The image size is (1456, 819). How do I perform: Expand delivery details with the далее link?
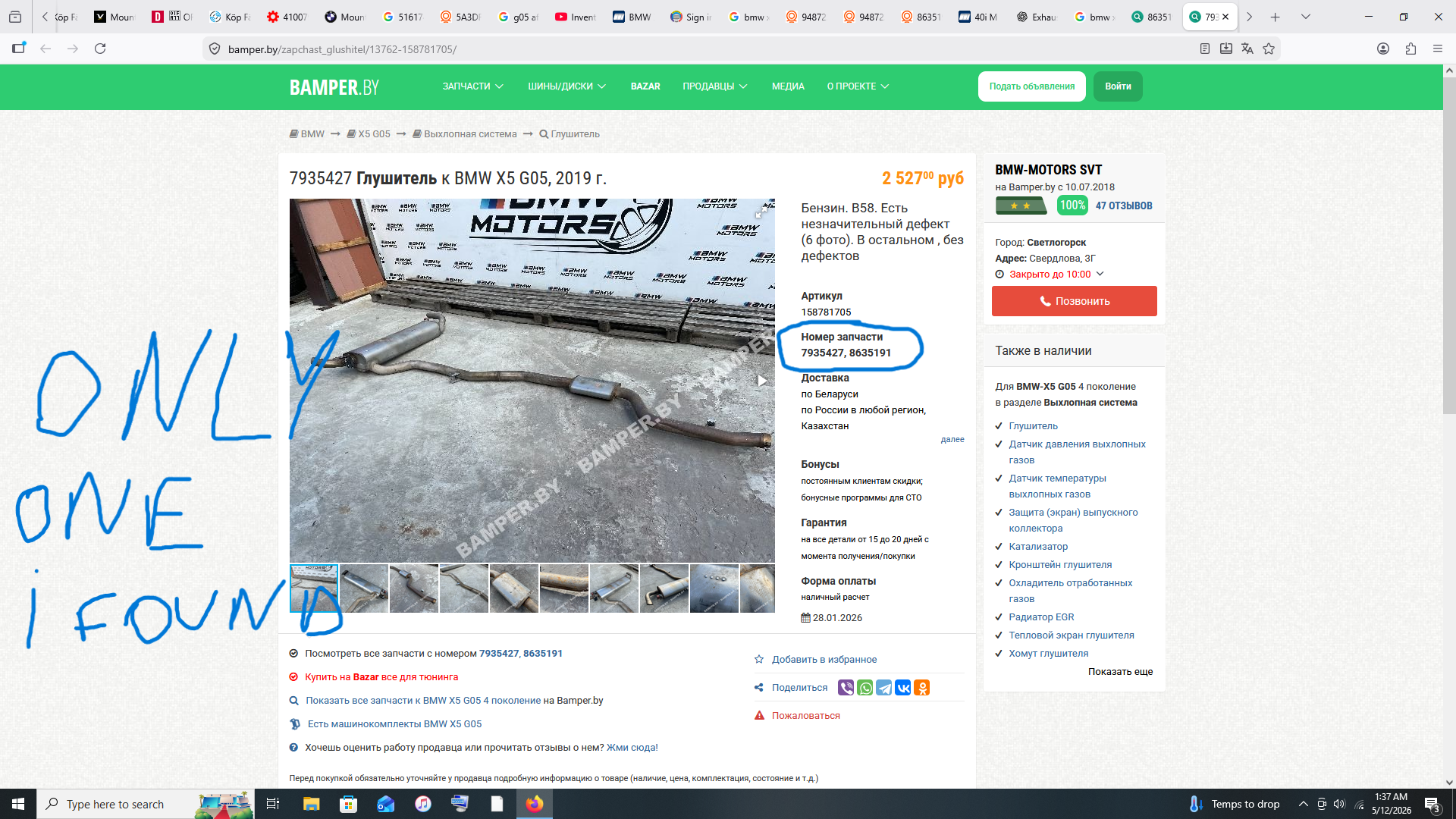(x=952, y=440)
